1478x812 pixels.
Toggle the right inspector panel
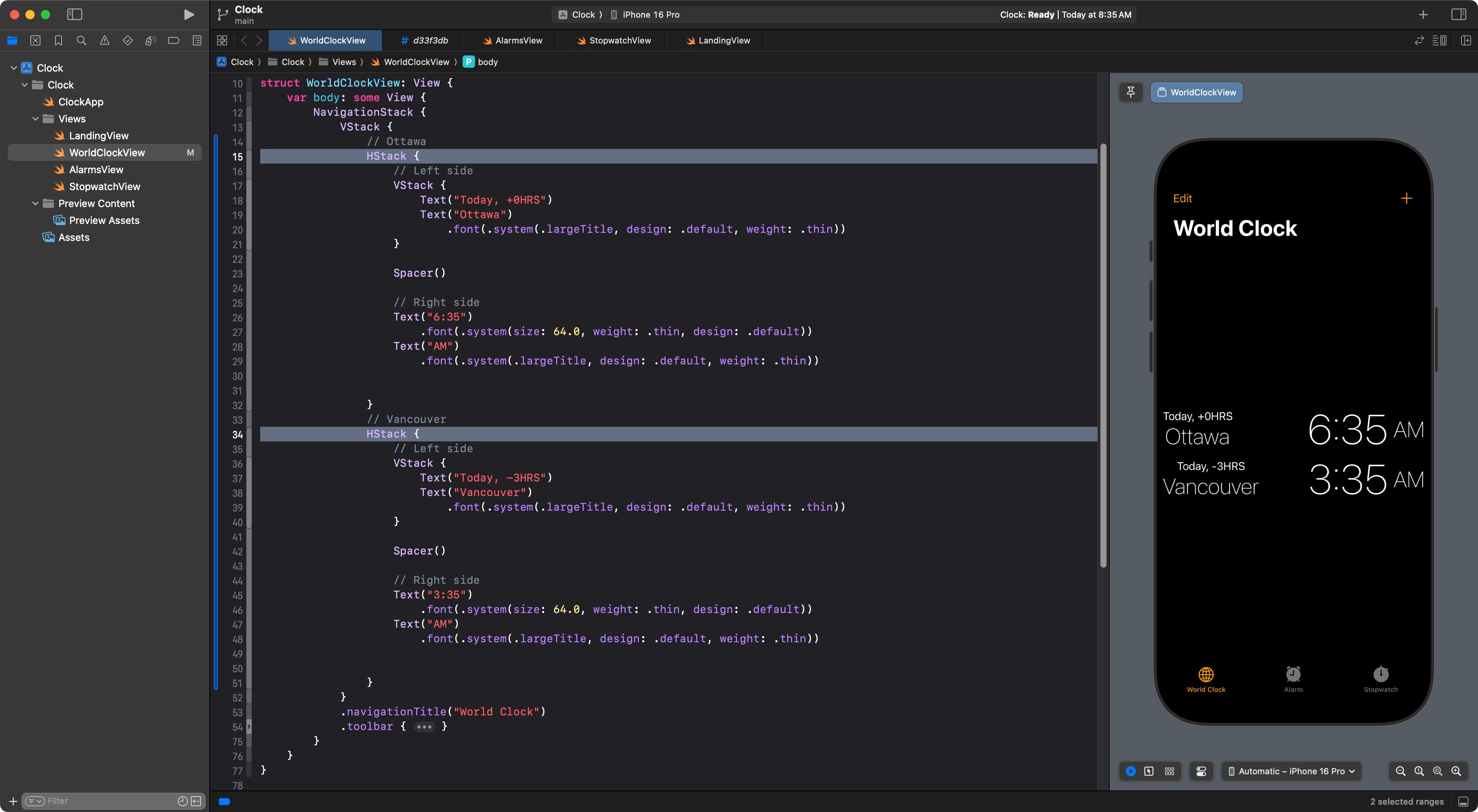coord(1459,14)
